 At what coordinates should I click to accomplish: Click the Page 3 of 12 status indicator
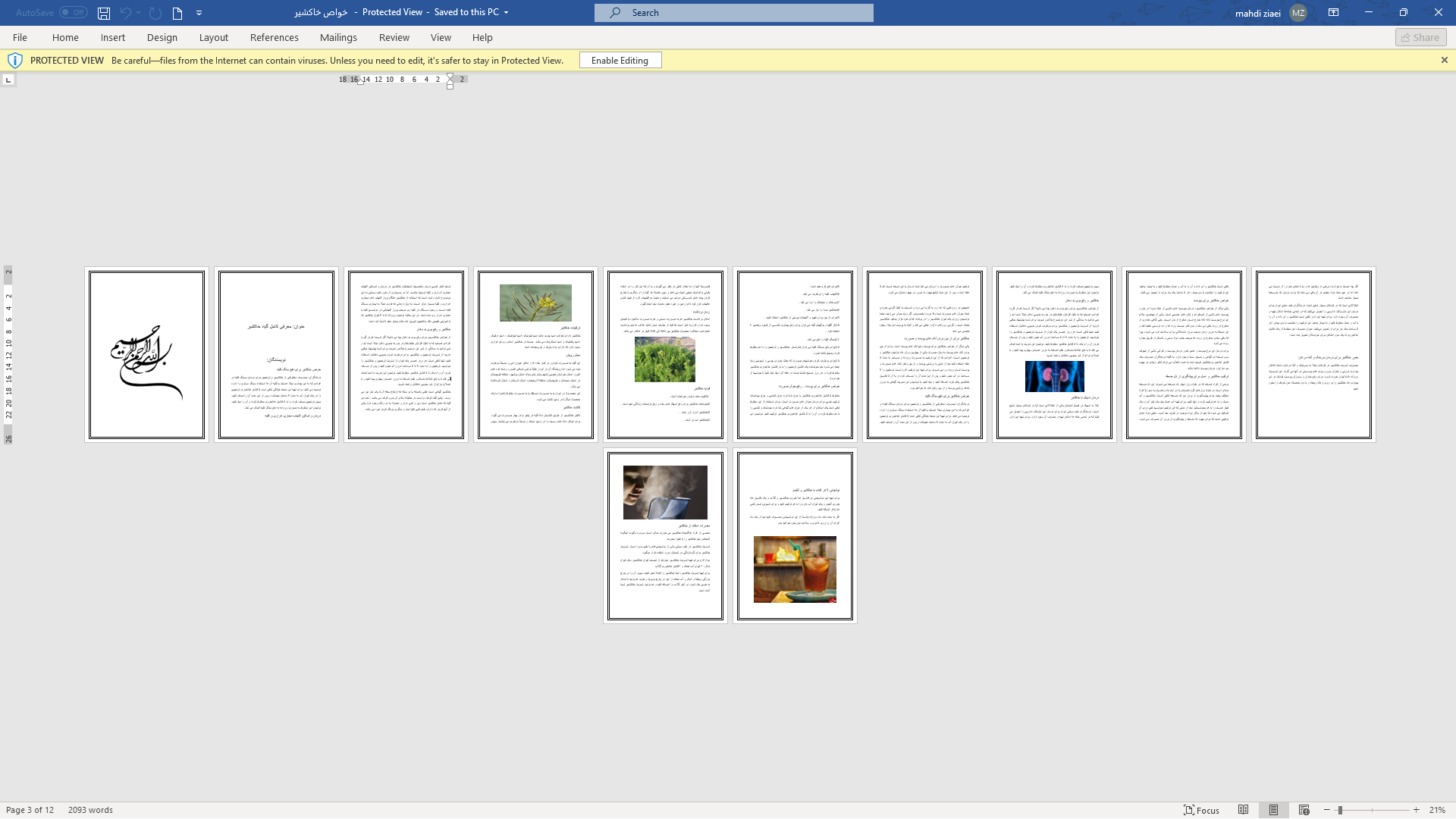coord(30,810)
